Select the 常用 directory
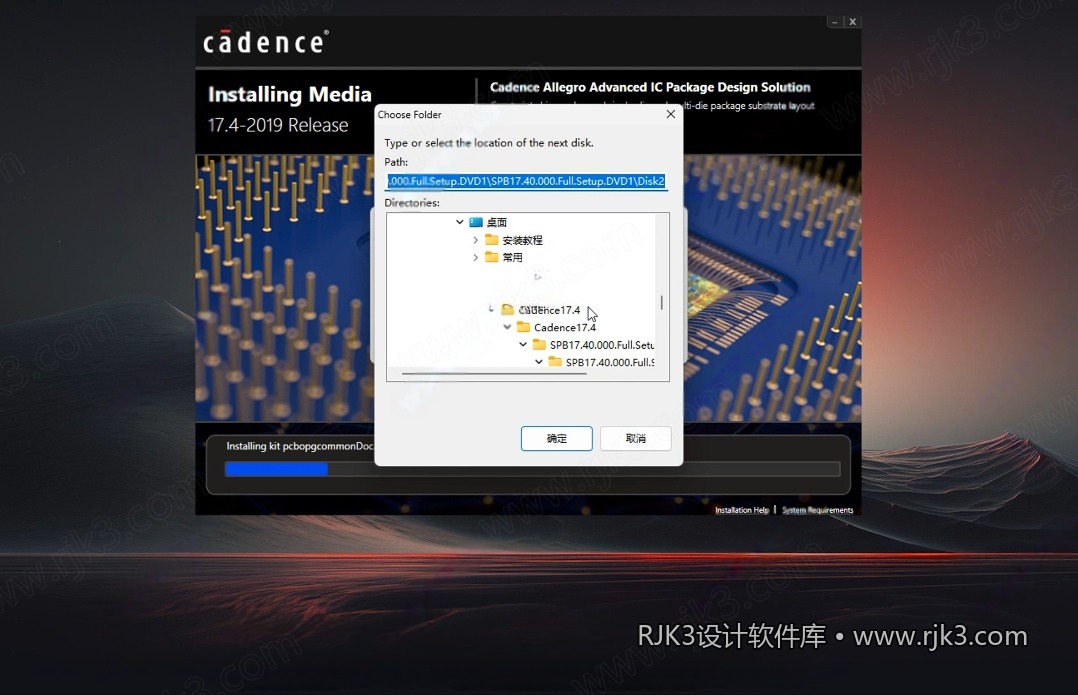1078x695 pixels. (512, 257)
